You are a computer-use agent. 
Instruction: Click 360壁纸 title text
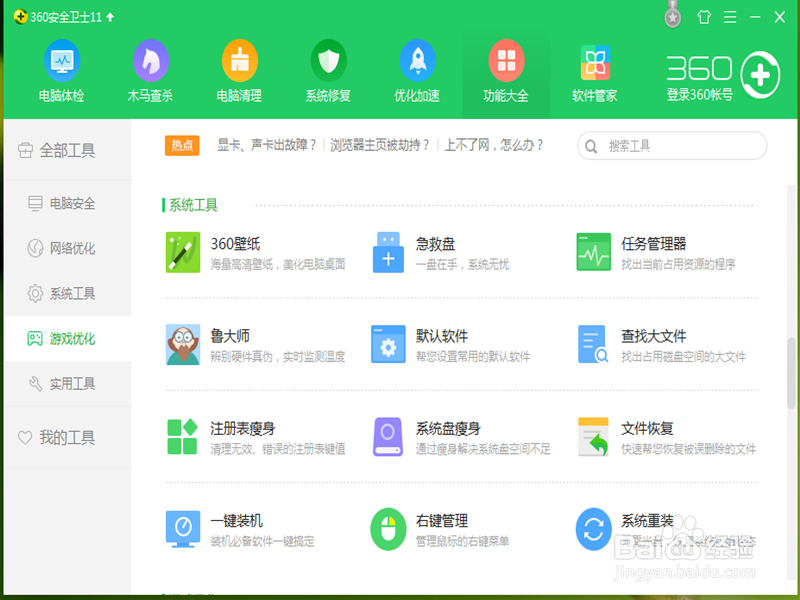coord(235,244)
